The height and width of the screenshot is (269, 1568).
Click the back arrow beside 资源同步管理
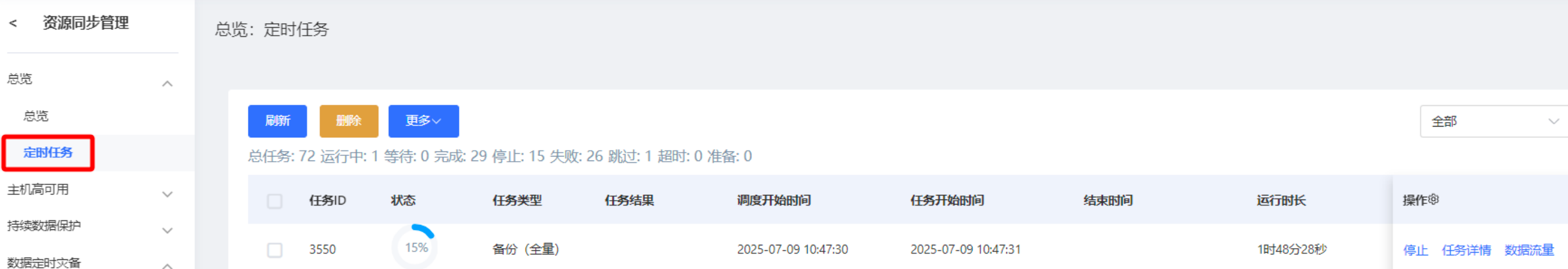(x=13, y=23)
